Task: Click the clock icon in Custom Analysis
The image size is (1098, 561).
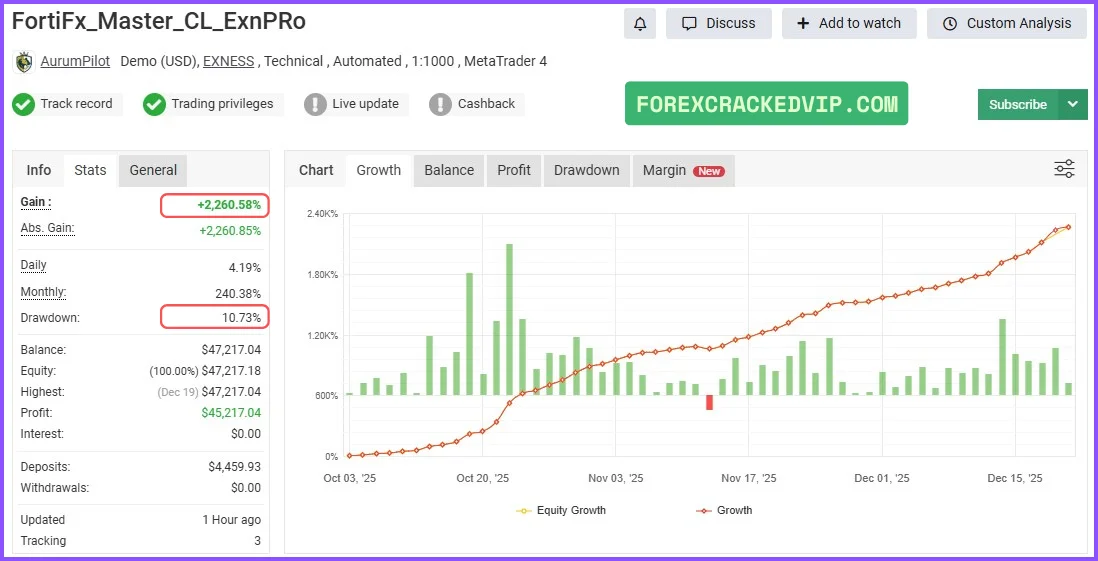Action: pyautogui.click(x=949, y=23)
